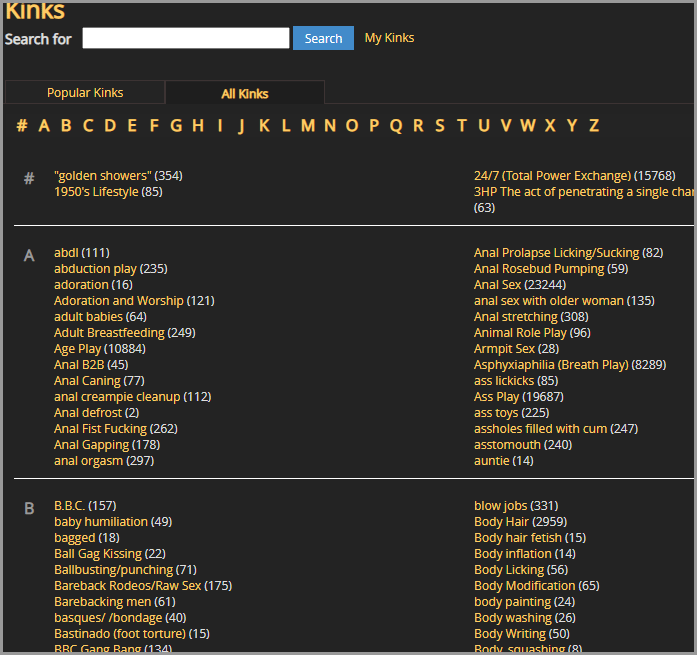Open the My Kinks link
The image size is (697, 655).
(389, 38)
